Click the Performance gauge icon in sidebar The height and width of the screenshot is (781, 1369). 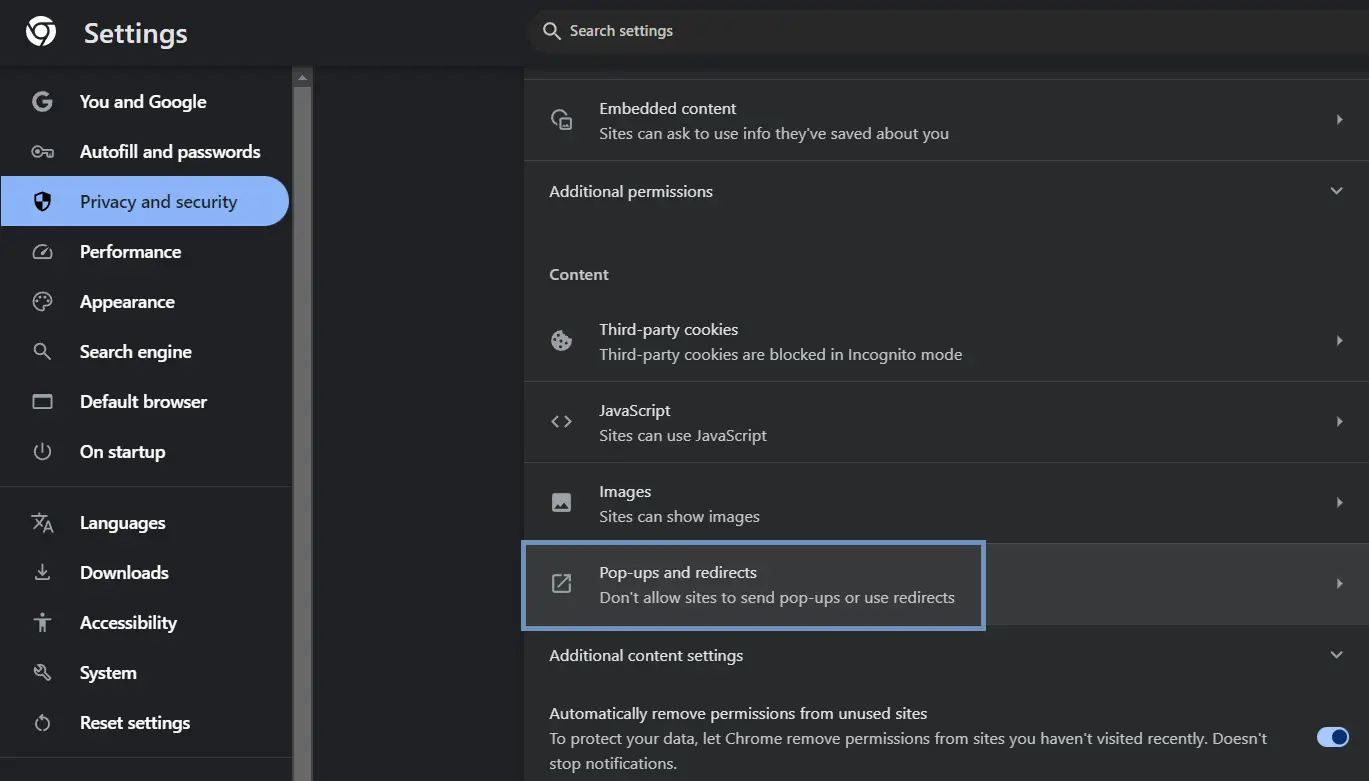point(42,252)
